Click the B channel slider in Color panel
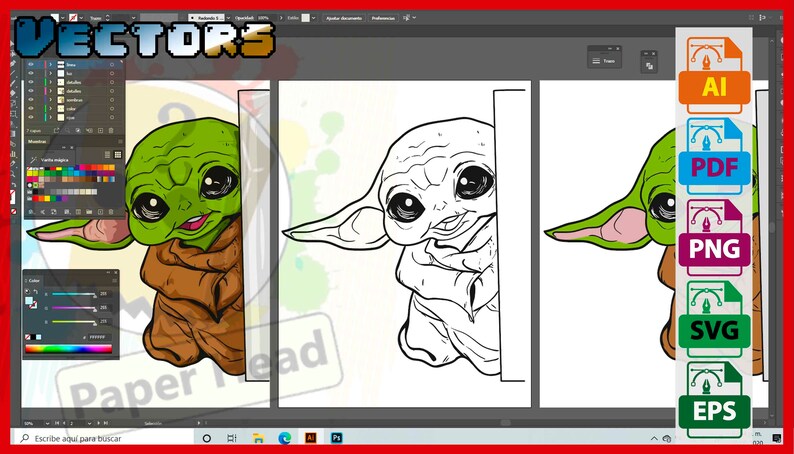This screenshot has width=794, height=454. [x=73, y=321]
